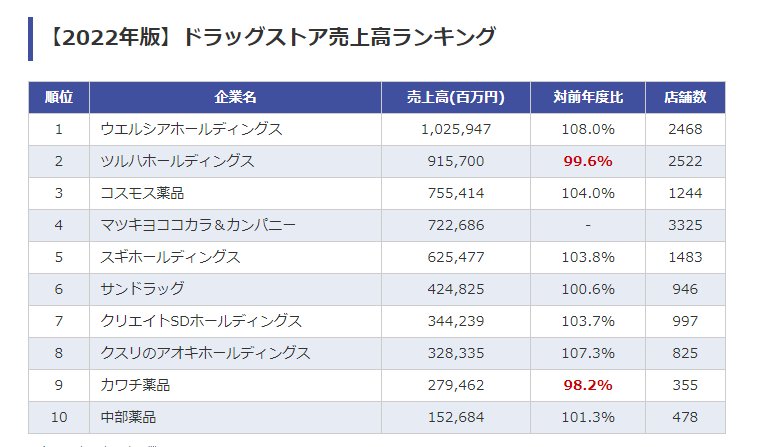Click the red 99.6% year-over-year value
The width and height of the screenshot is (759, 447).
588,161
